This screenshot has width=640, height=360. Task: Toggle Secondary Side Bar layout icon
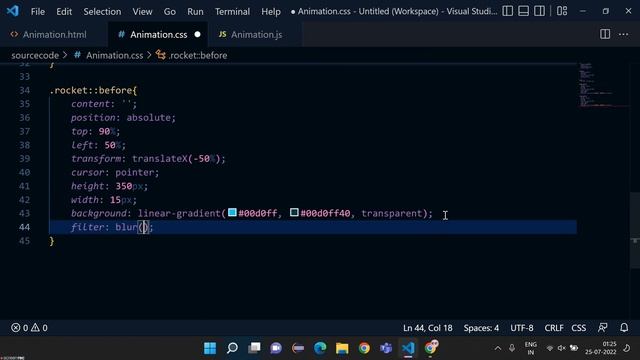tap(539, 11)
